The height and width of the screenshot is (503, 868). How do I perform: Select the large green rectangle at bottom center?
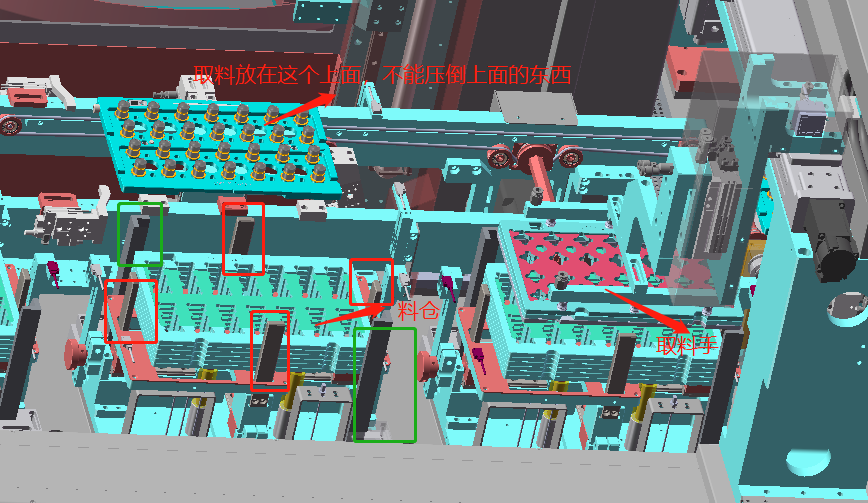tap(385, 384)
